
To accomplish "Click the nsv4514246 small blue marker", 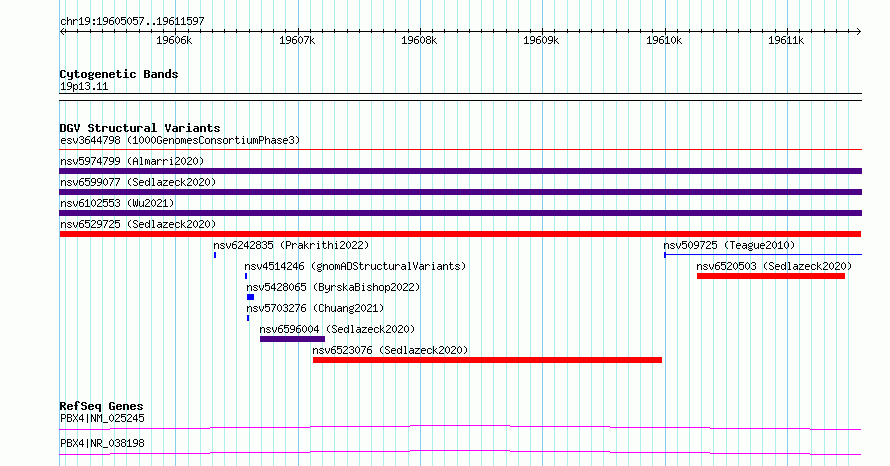I will [x=246, y=276].
